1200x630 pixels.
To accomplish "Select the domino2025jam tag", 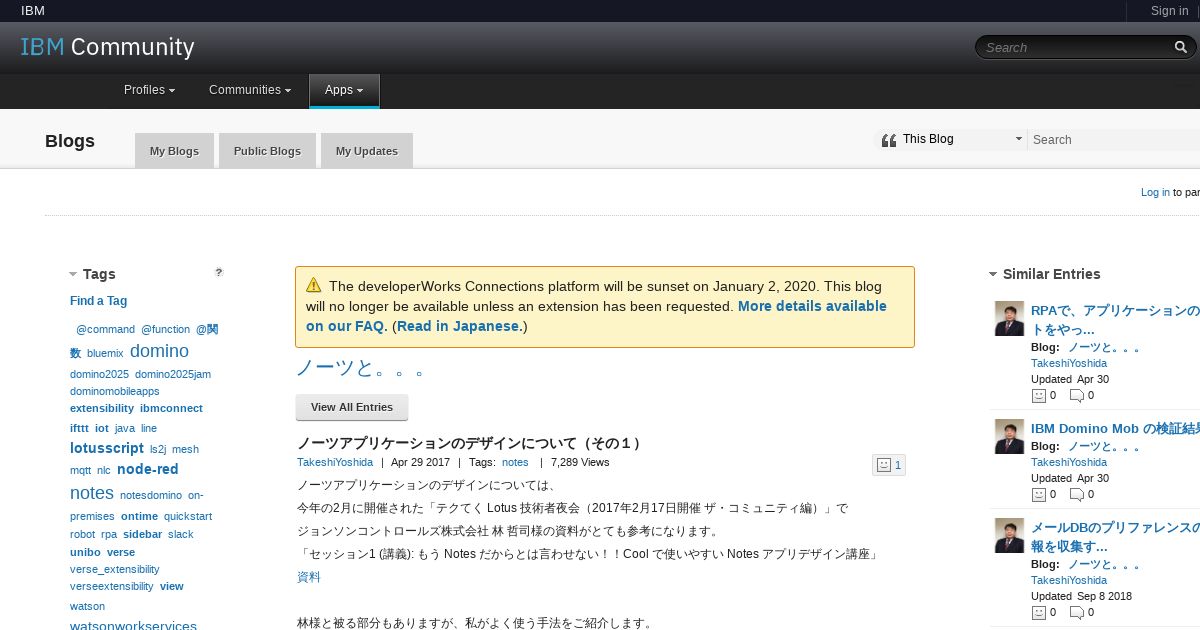I will 173,374.
